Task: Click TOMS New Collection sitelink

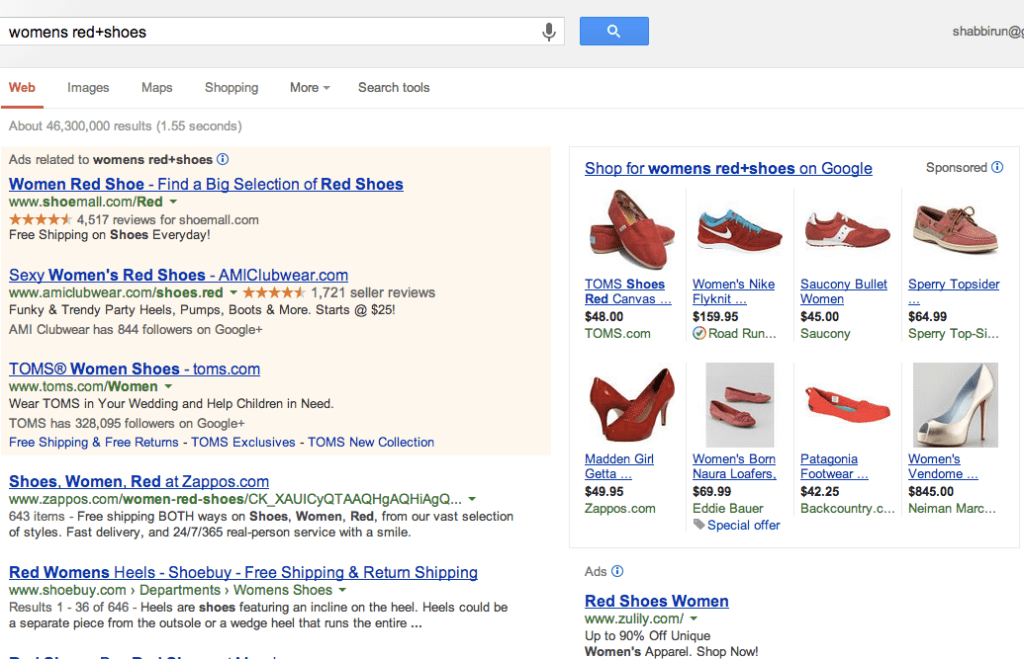Action: 371,442
